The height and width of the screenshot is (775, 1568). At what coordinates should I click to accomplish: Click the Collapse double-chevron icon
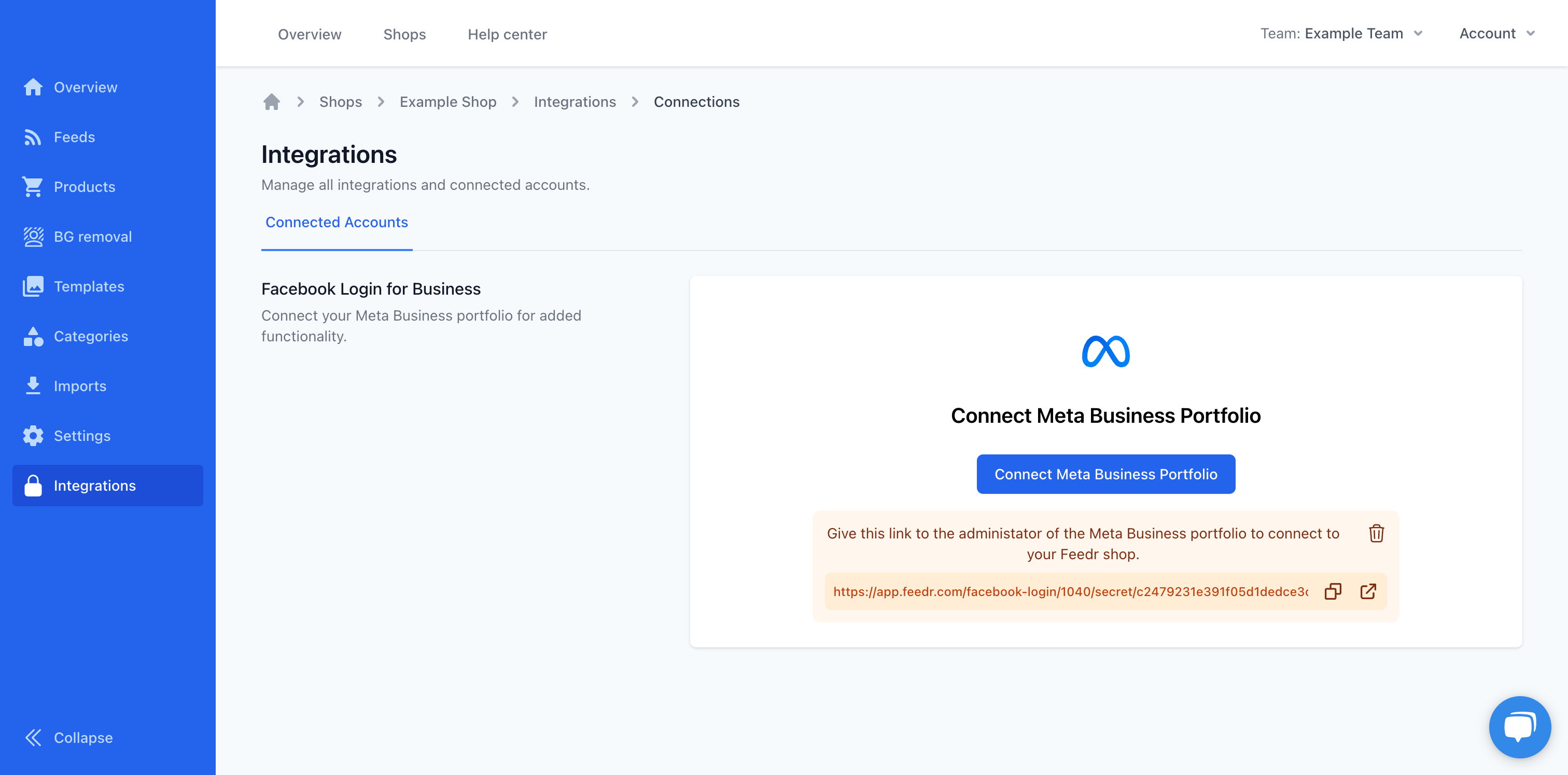pos(33,737)
